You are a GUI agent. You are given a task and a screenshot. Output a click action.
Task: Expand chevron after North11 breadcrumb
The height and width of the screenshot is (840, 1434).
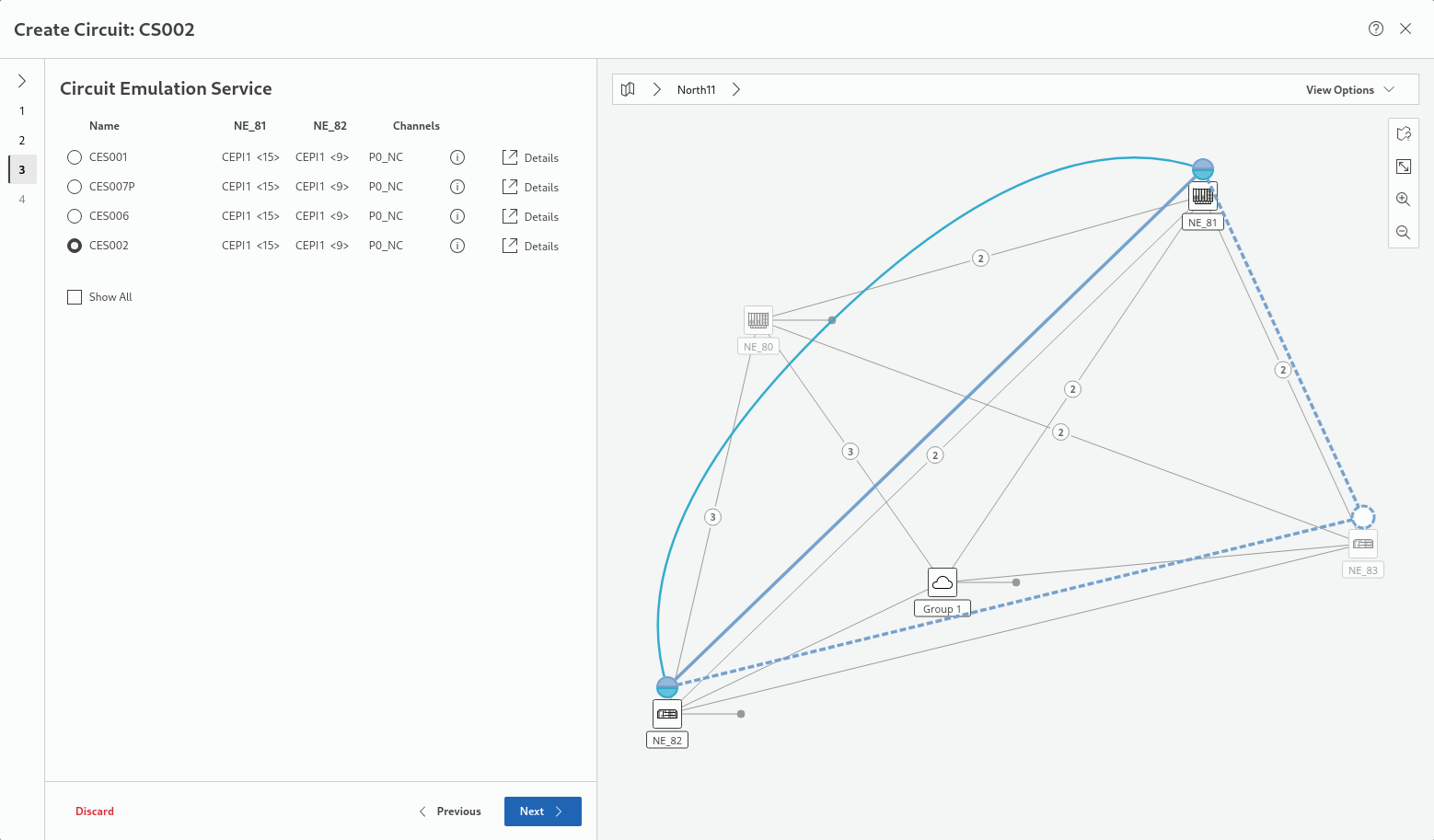point(736,89)
